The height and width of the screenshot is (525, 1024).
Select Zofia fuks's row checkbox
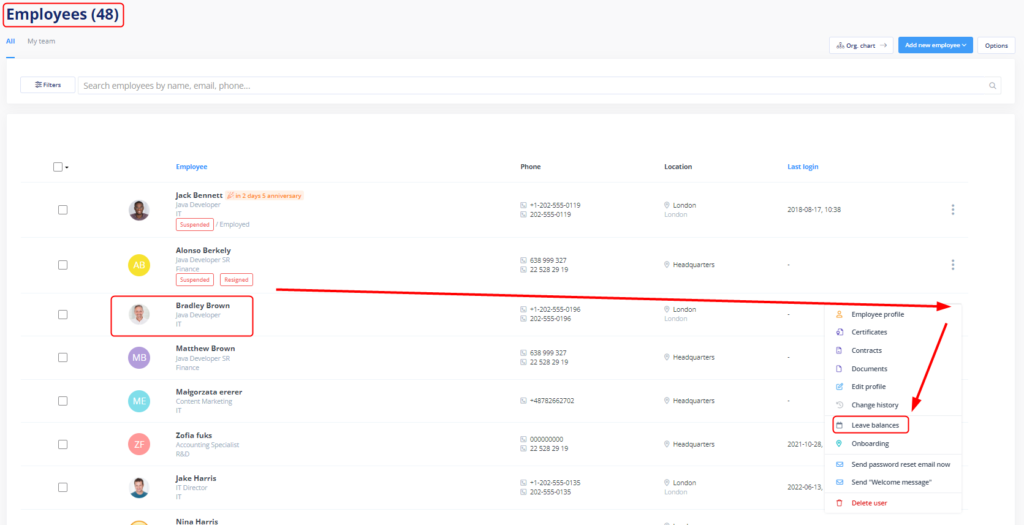(63, 444)
